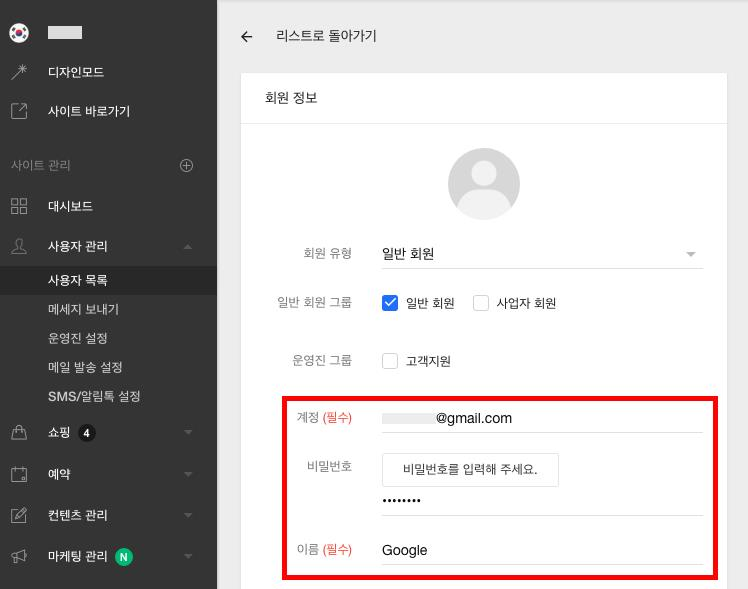Open 메세지 보내기 submenu item
The height and width of the screenshot is (589, 748).
[x=83, y=309]
